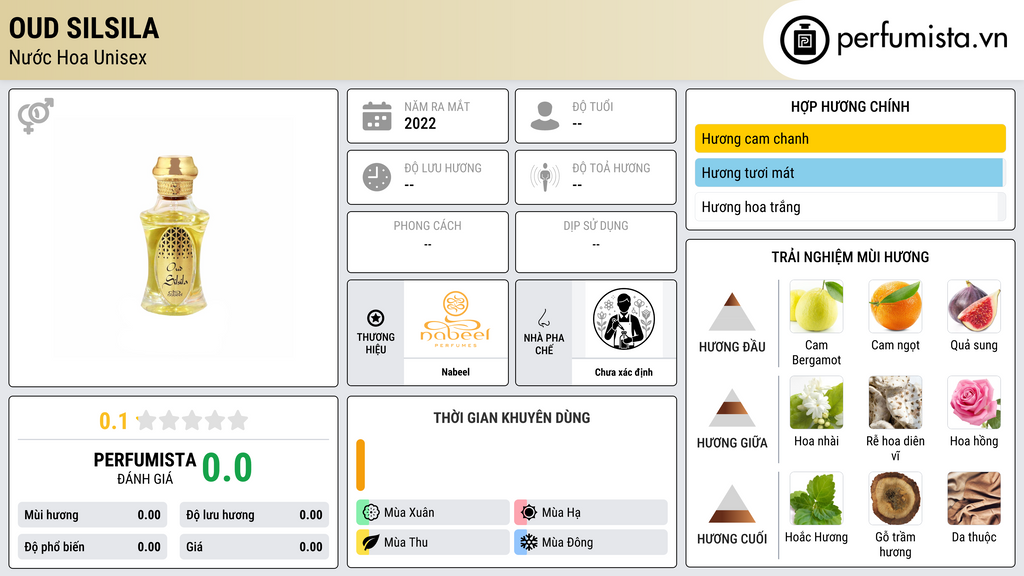This screenshot has height=576, width=1024.
Task: Click the Dịp sử dụng info box
Action: [596, 242]
